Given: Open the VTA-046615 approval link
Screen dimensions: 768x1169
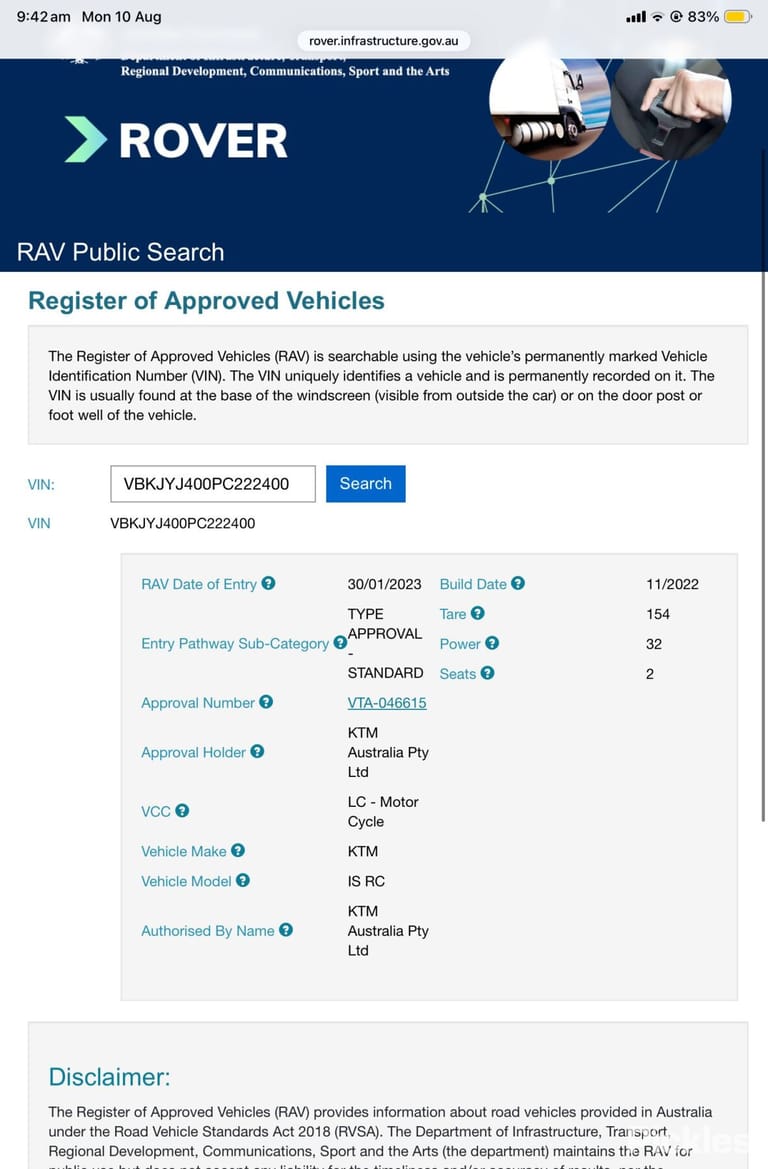Looking at the screenshot, I should [387, 703].
